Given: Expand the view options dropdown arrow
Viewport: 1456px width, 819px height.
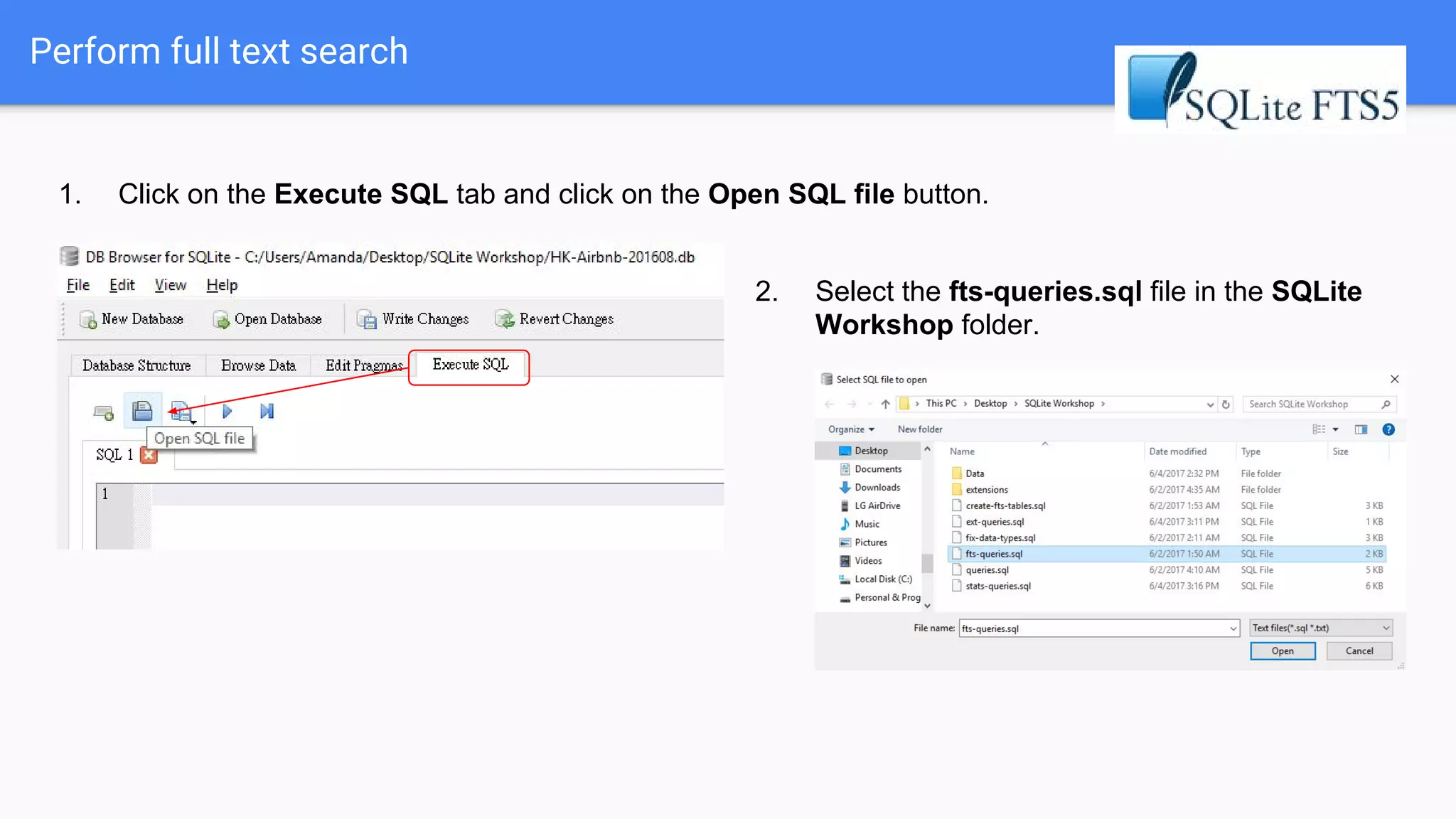Looking at the screenshot, I should click(1336, 429).
